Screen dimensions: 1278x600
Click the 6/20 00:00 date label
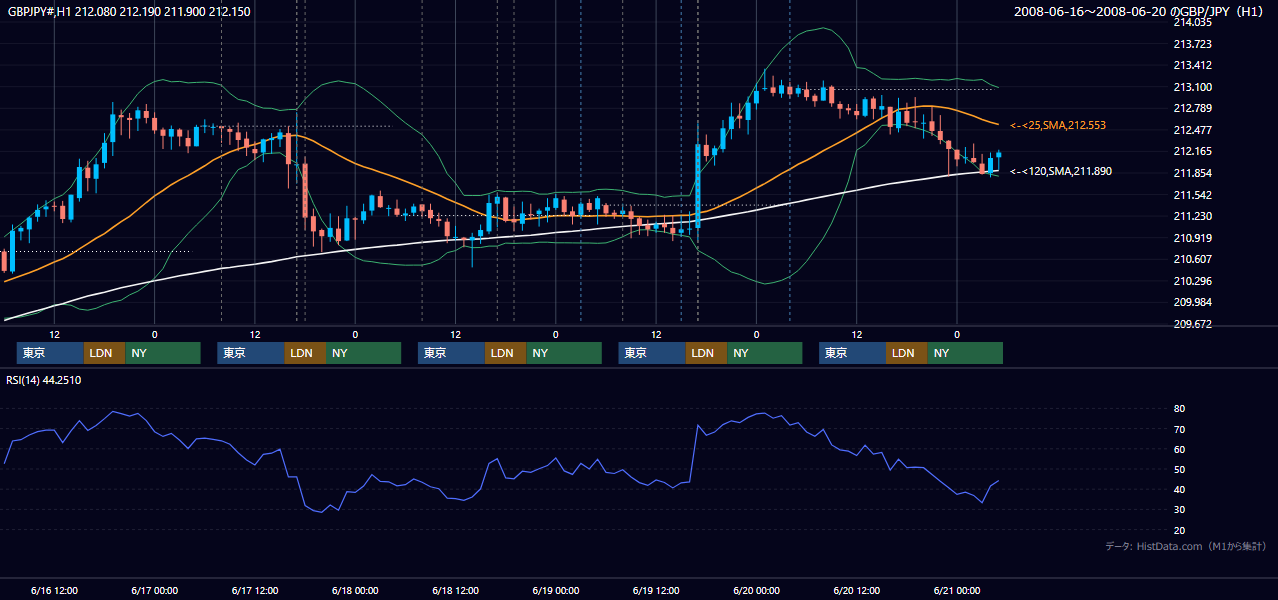coord(756,591)
